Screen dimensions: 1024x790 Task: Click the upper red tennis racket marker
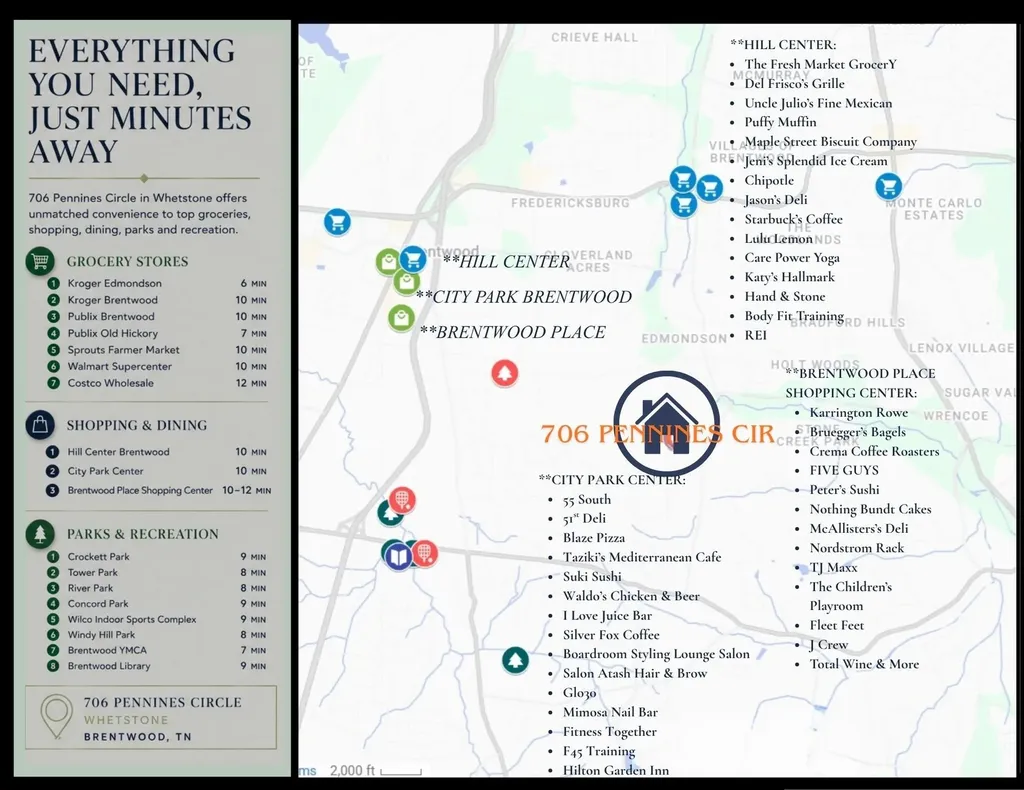point(402,499)
